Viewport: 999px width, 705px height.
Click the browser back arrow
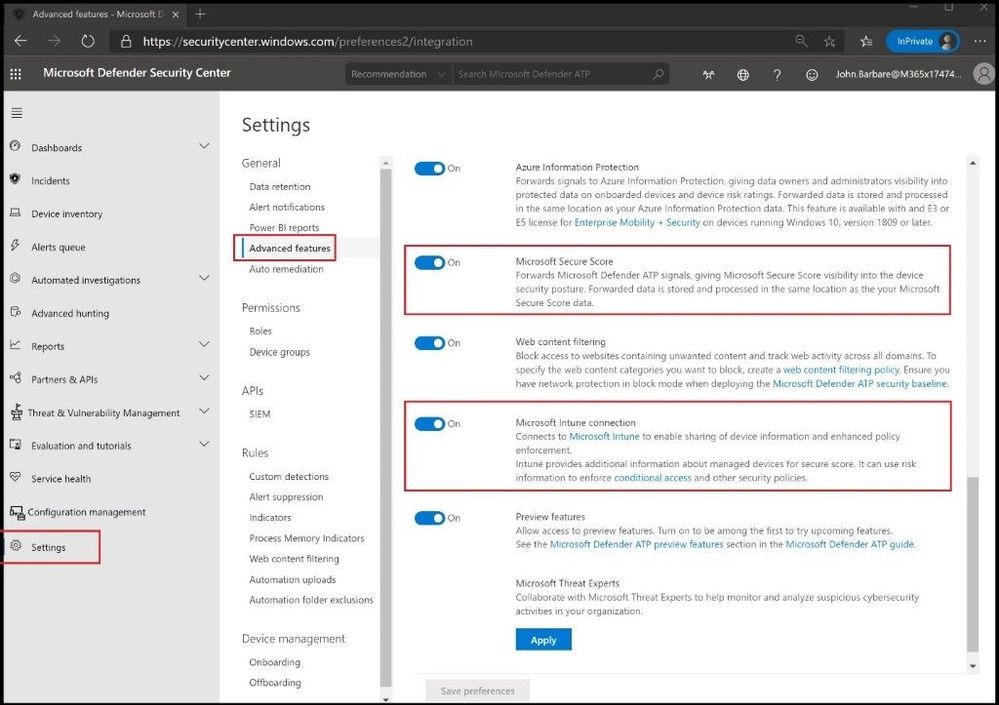tap(20, 41)
